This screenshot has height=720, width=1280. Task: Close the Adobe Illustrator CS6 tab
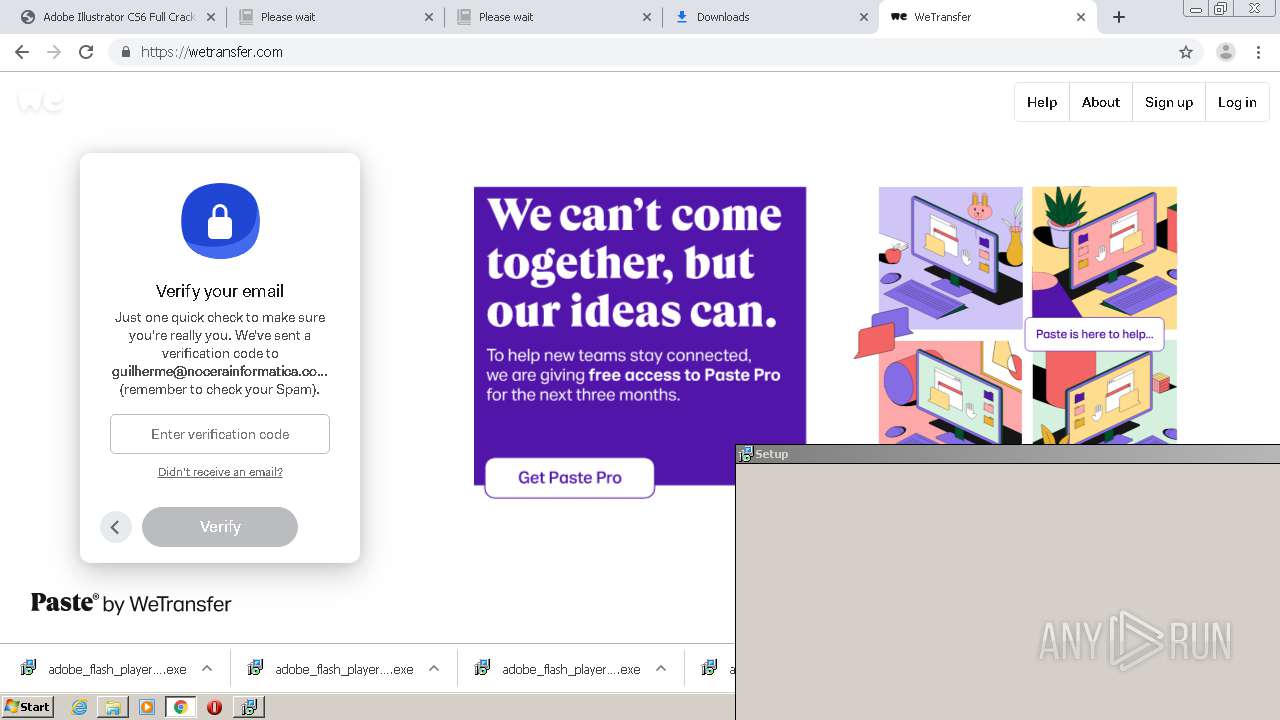[211, 17]
